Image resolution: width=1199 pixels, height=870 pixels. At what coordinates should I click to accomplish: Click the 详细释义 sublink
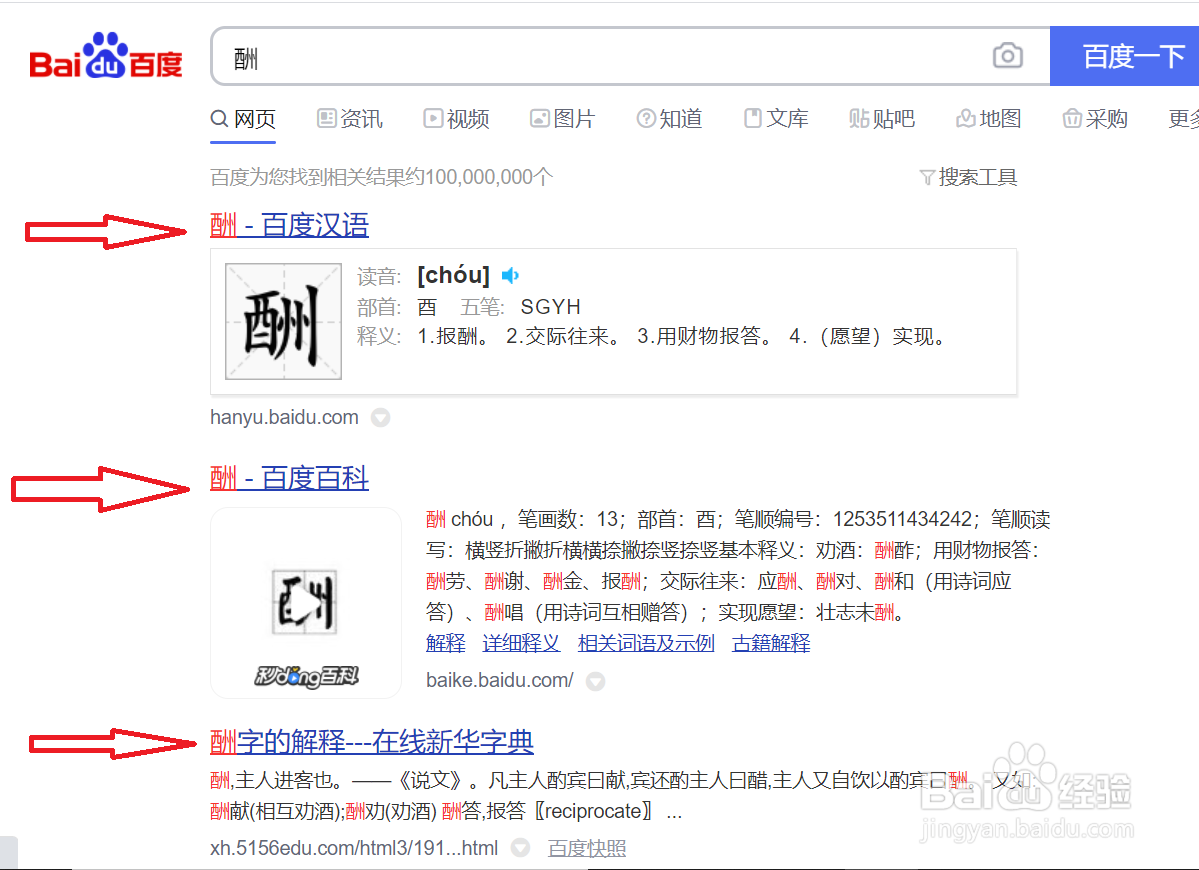tap(521, 643)
